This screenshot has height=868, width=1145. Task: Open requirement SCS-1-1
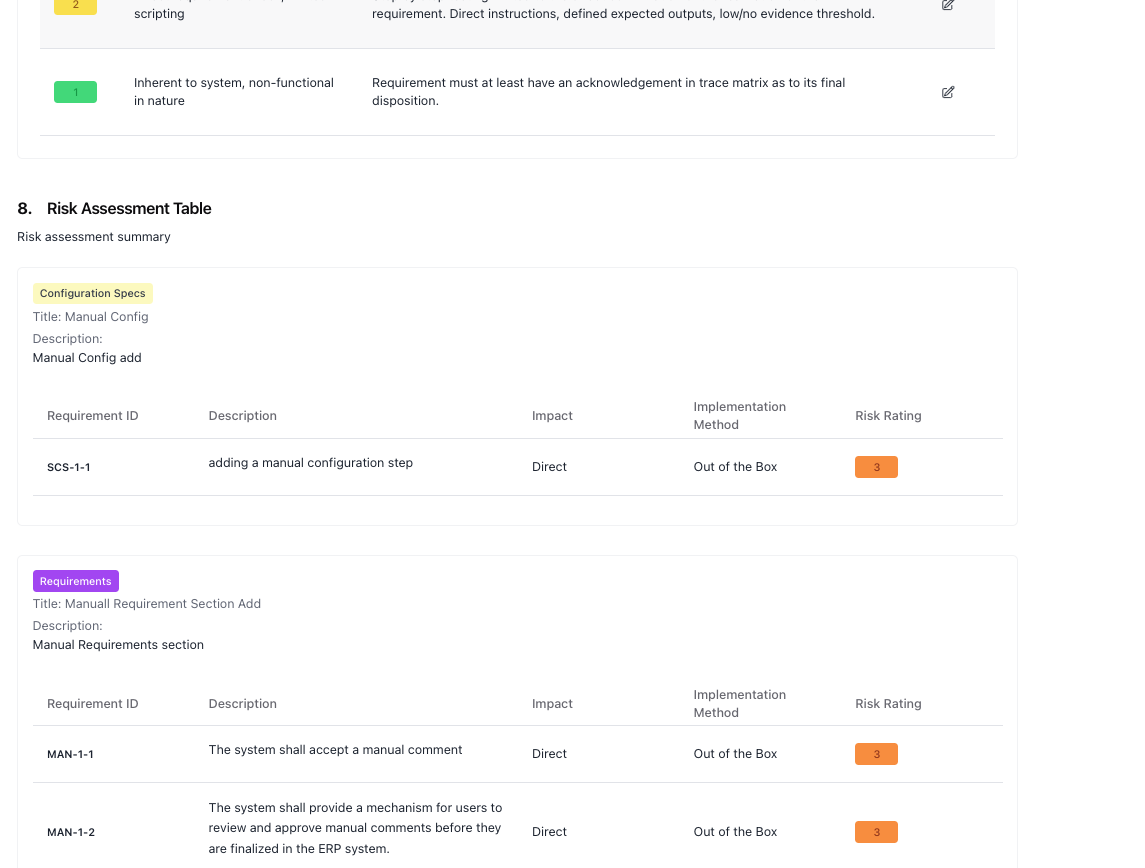coord(69,467)
